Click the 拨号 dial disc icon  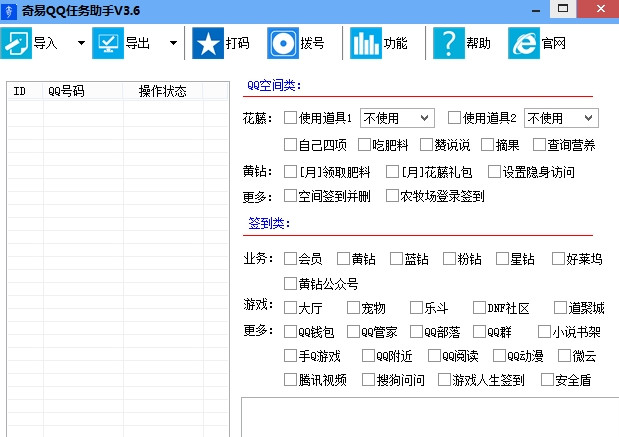click(283, 43)
